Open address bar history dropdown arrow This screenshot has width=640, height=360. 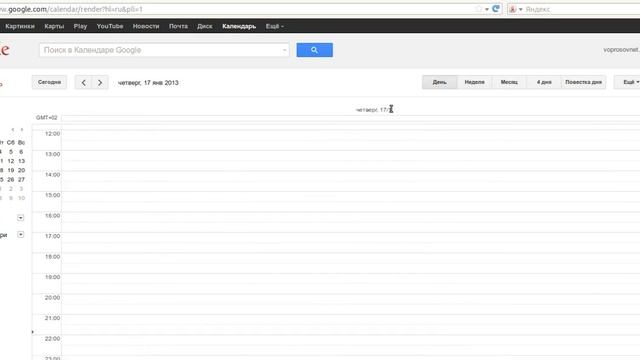click(487, 9)
